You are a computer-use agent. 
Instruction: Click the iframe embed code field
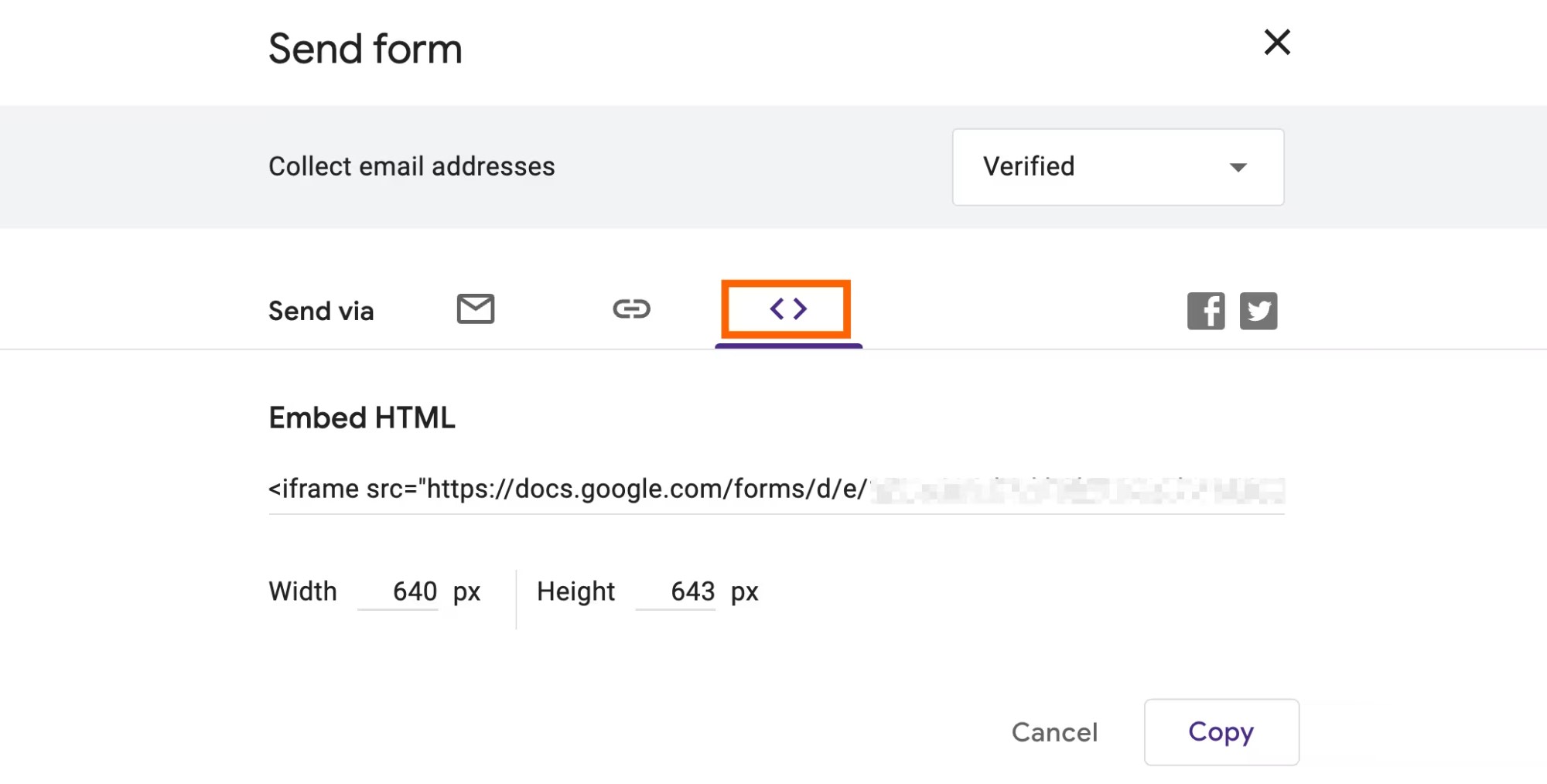coord(777,490)
